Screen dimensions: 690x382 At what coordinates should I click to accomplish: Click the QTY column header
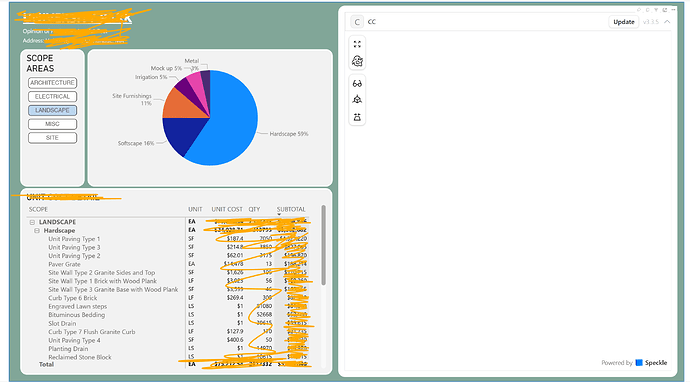coord(254,209)
